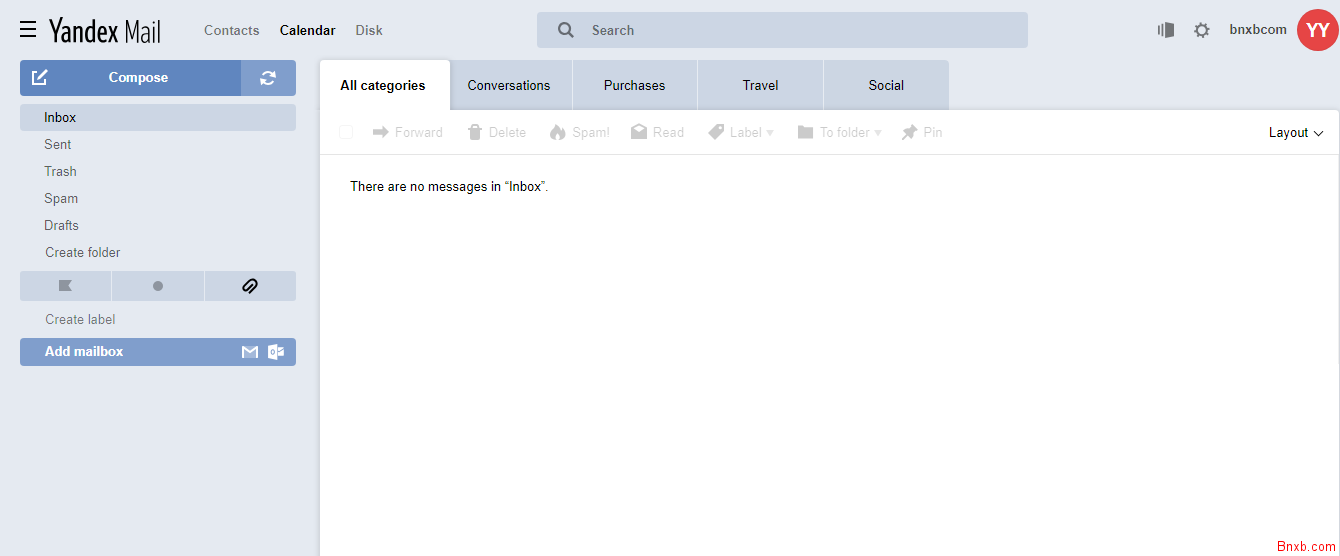Screen dimensions: 1340x556
Task: Open the themes icon next to the gear
Action: 1166,30
